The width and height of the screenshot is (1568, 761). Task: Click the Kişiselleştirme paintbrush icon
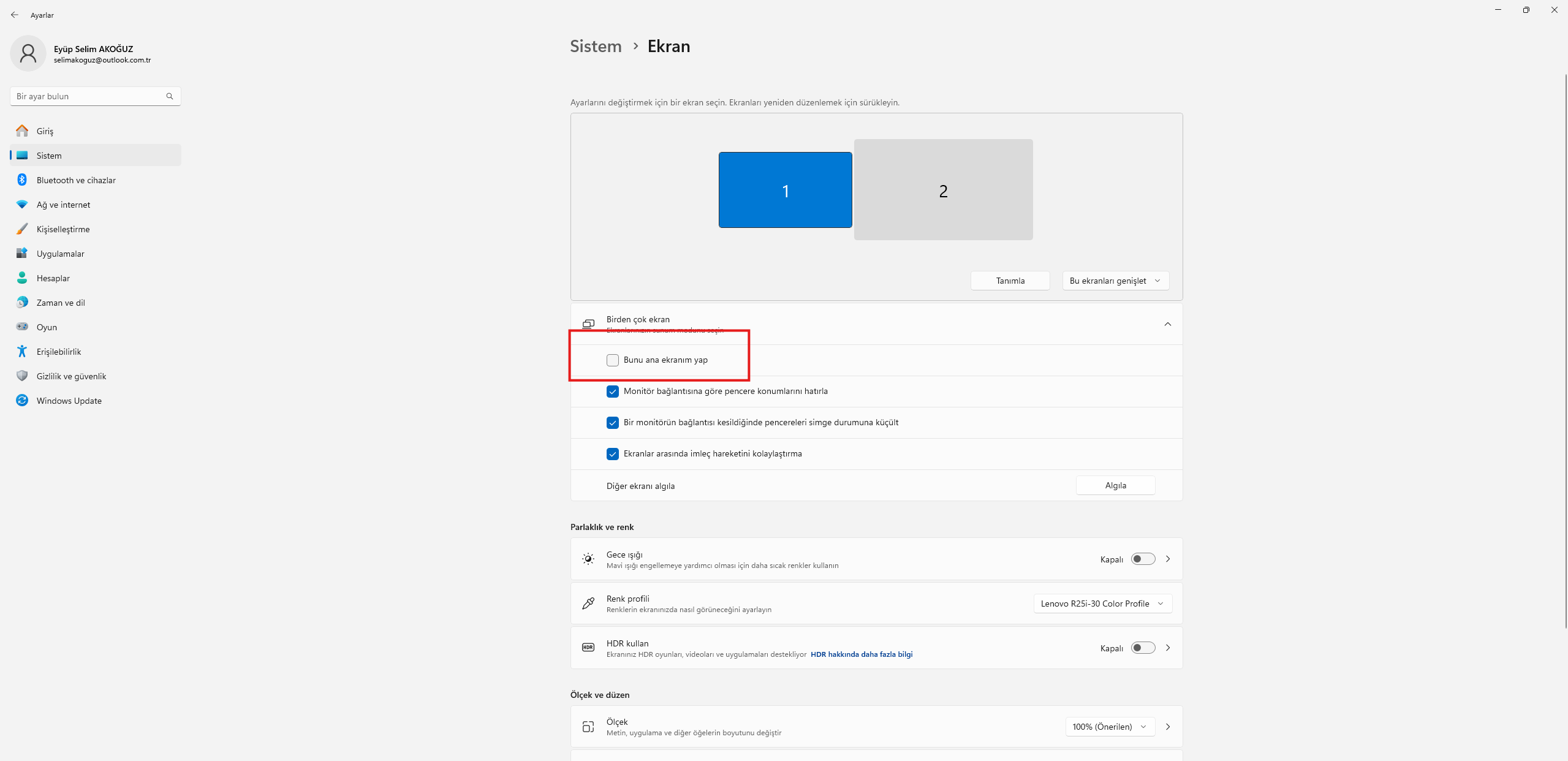click(22, 229)
